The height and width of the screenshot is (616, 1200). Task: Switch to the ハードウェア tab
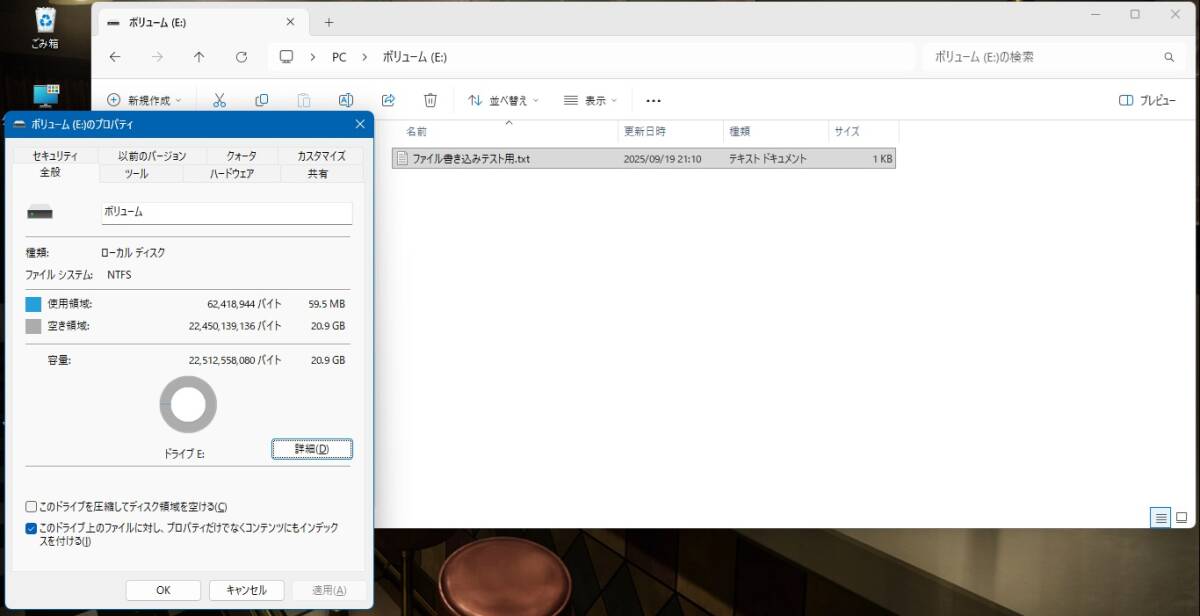pyautogui.click(x=231, y=173)
